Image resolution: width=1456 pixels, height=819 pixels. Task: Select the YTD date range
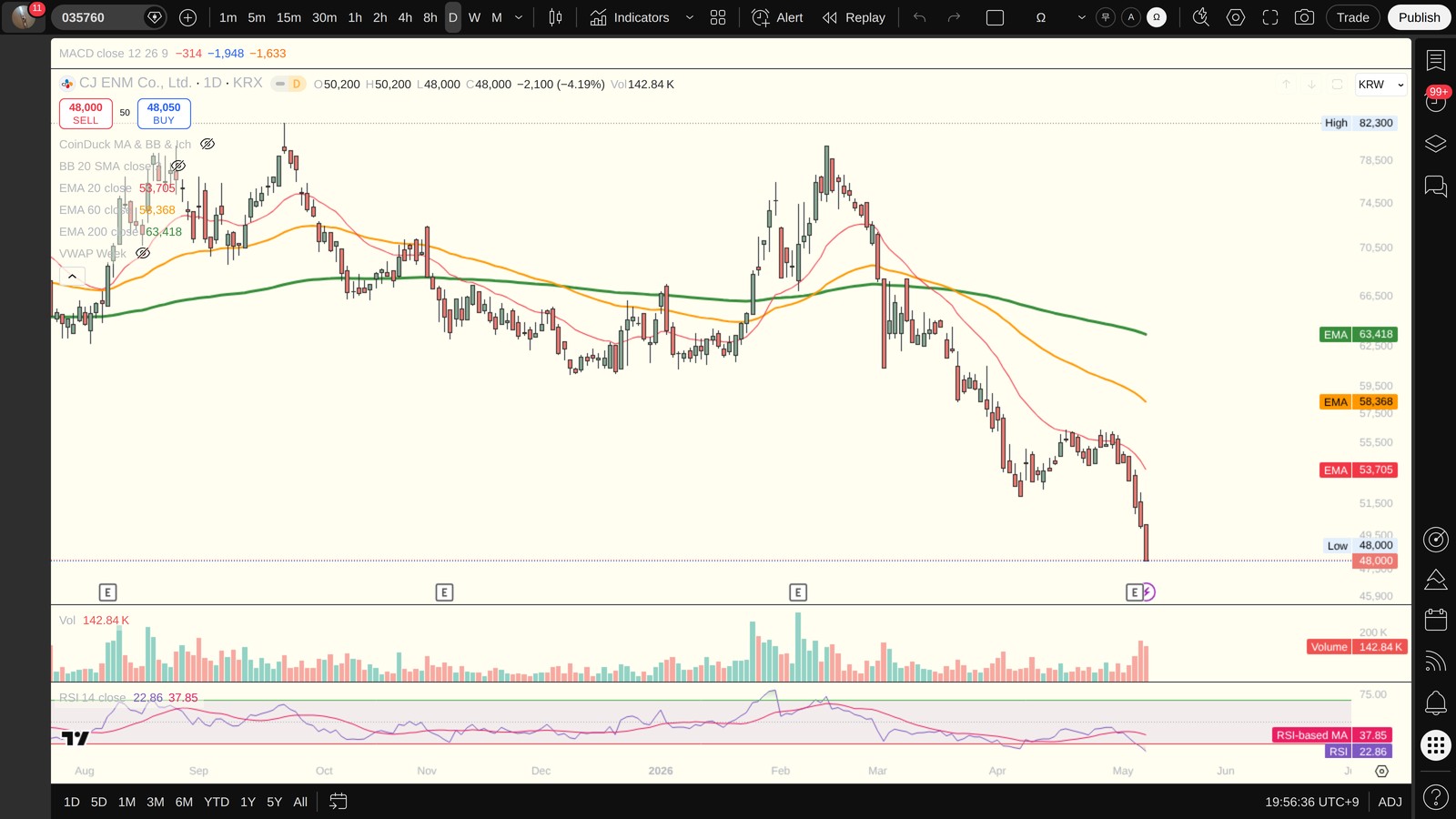coord(217,802)
